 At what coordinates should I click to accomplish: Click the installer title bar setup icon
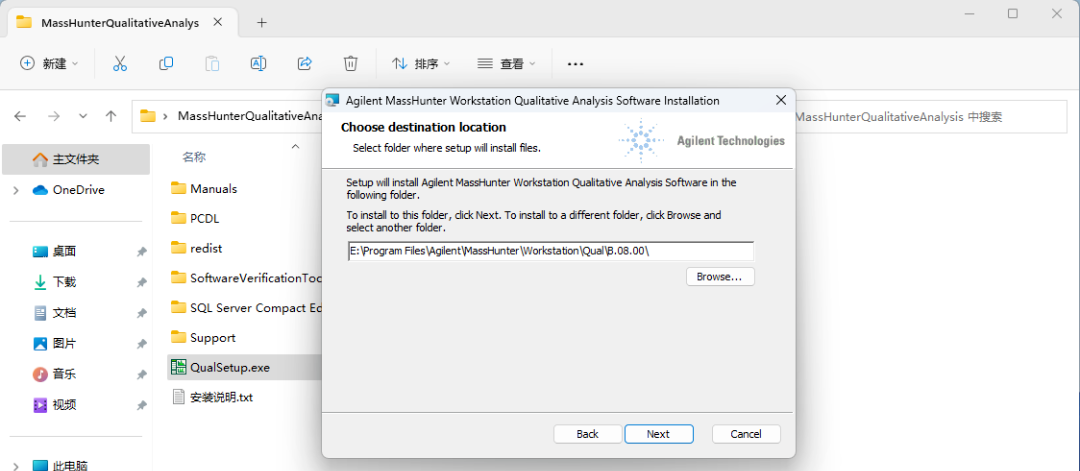click(333, 101)
